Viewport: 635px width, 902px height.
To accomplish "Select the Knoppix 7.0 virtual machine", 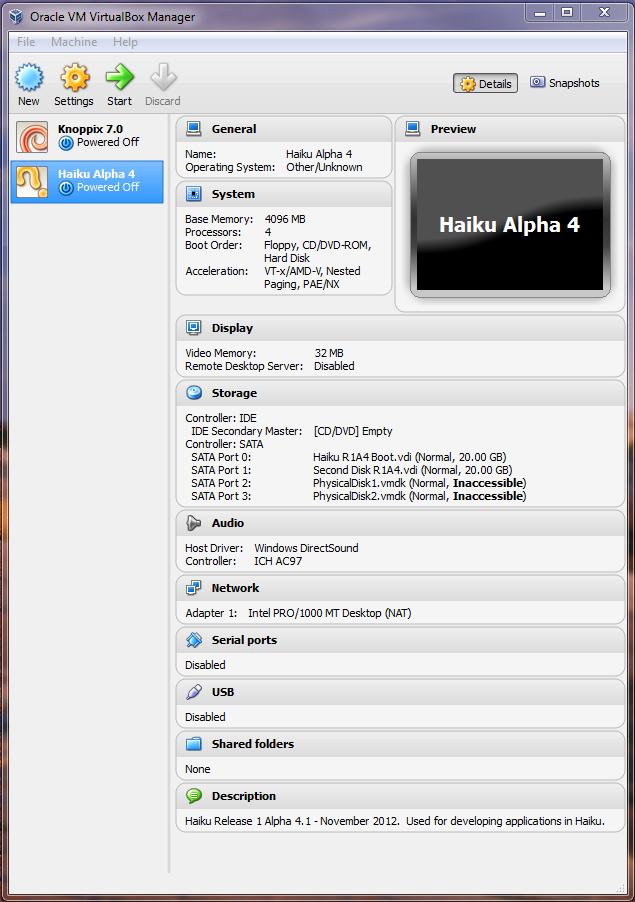I will (87, 137).
